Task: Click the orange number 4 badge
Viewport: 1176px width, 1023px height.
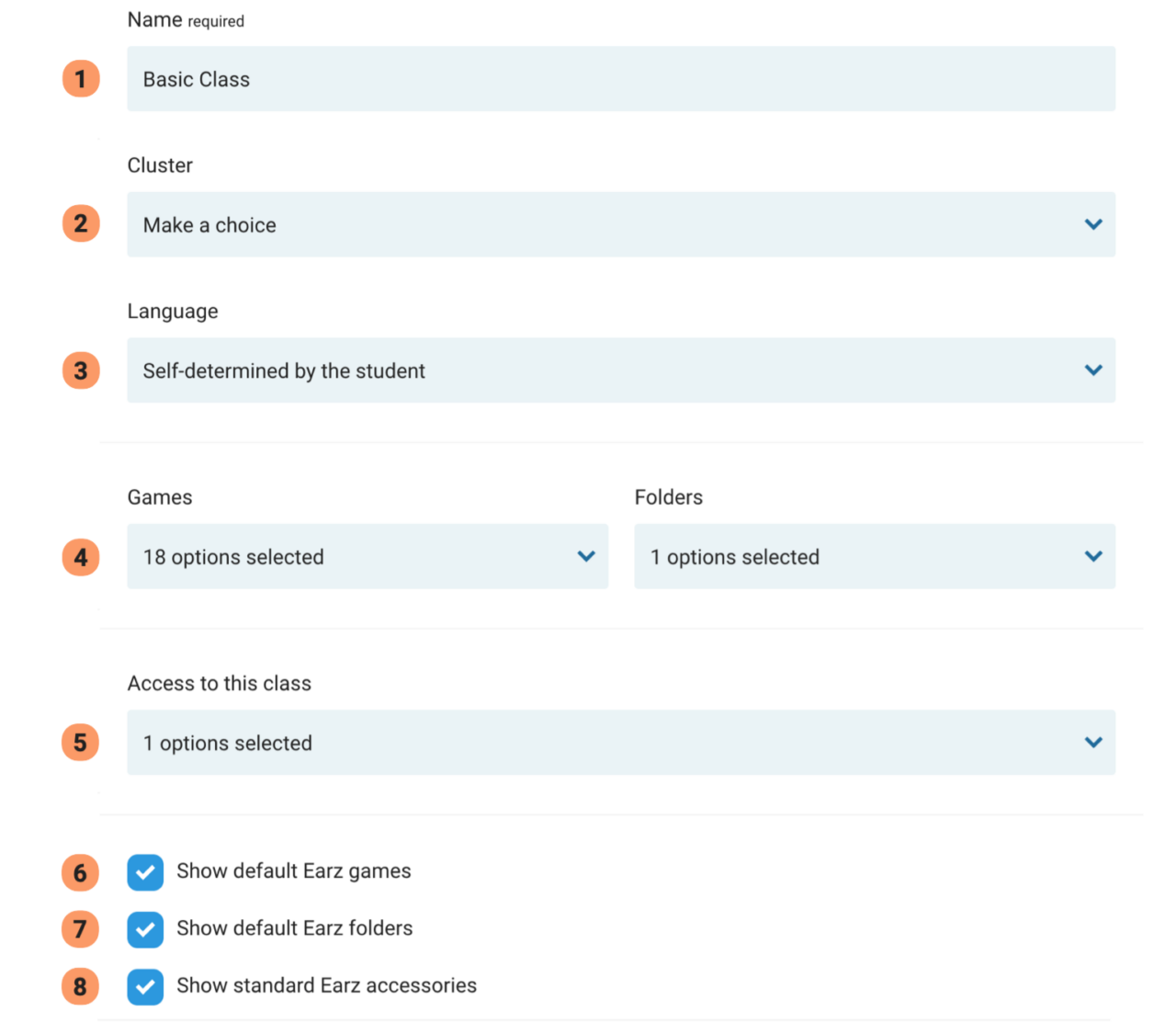Action: click(81, 557)
